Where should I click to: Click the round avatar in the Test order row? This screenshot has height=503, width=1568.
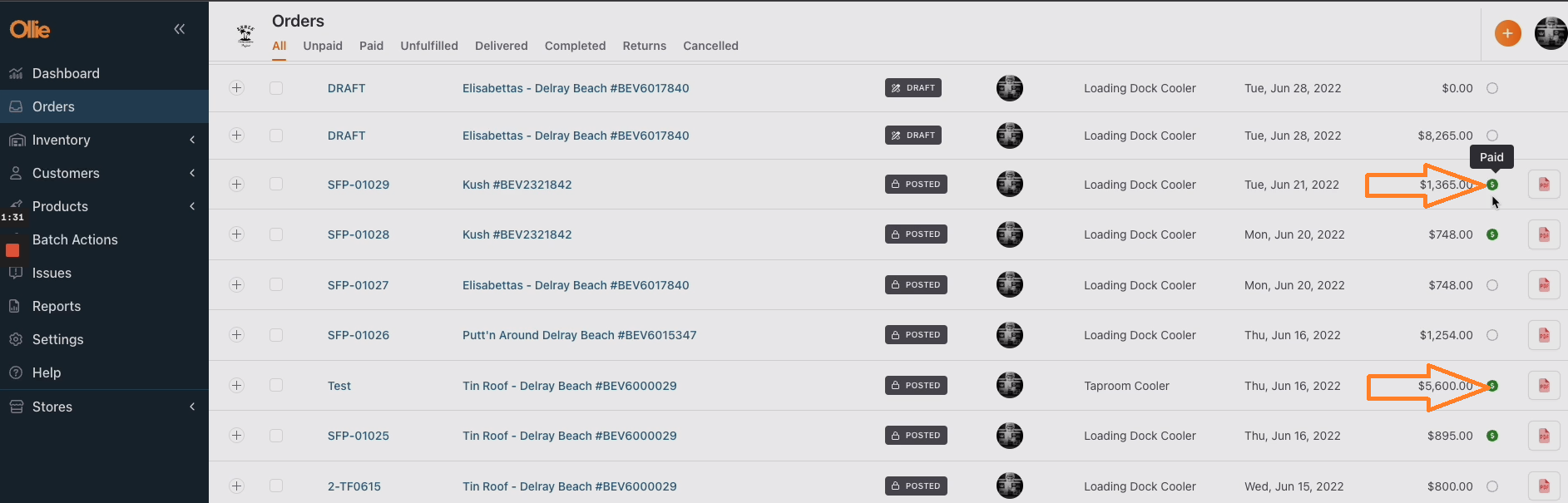tap(1010, 385)
